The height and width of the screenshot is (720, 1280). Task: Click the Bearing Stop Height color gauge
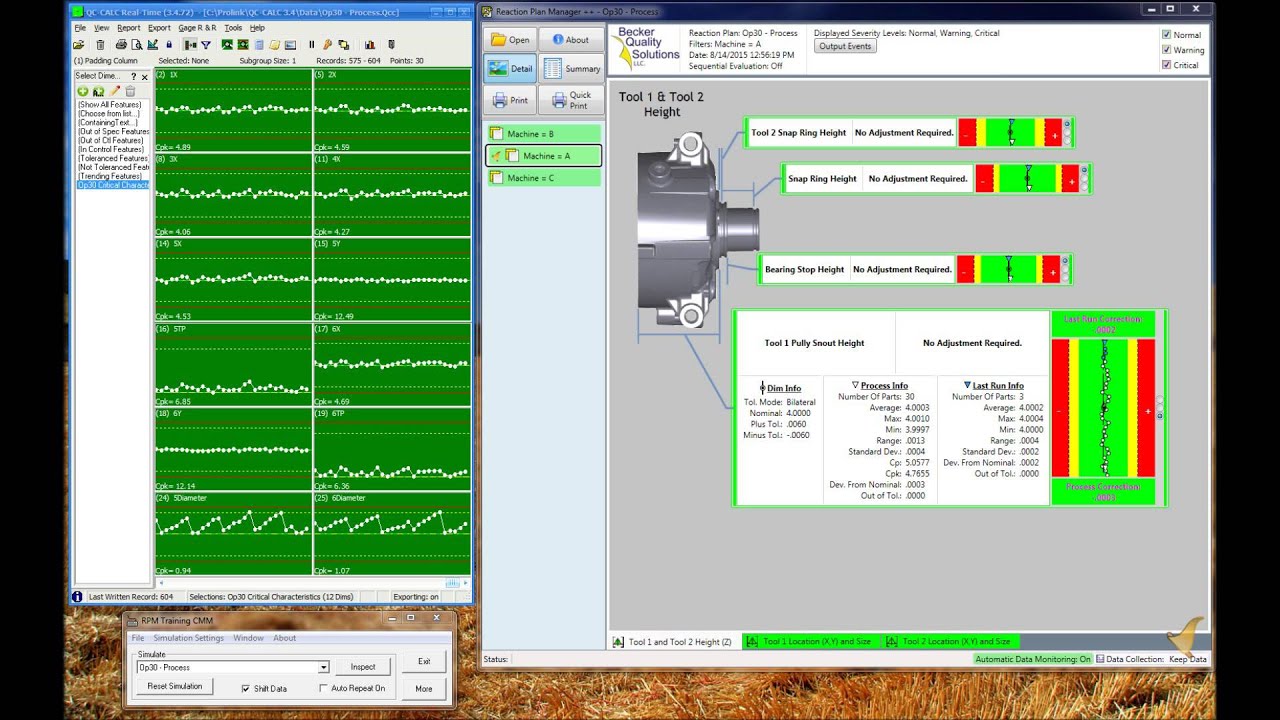1008,269
